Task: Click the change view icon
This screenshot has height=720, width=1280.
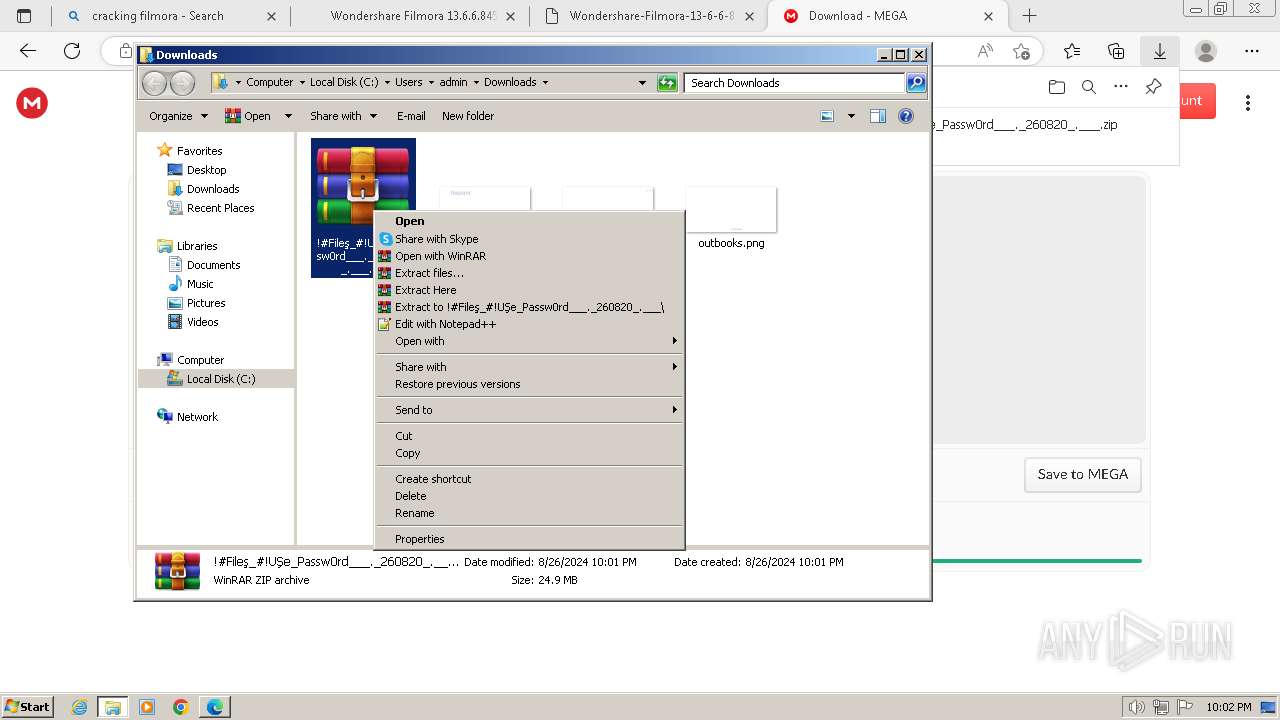Action: coord(827,116)
